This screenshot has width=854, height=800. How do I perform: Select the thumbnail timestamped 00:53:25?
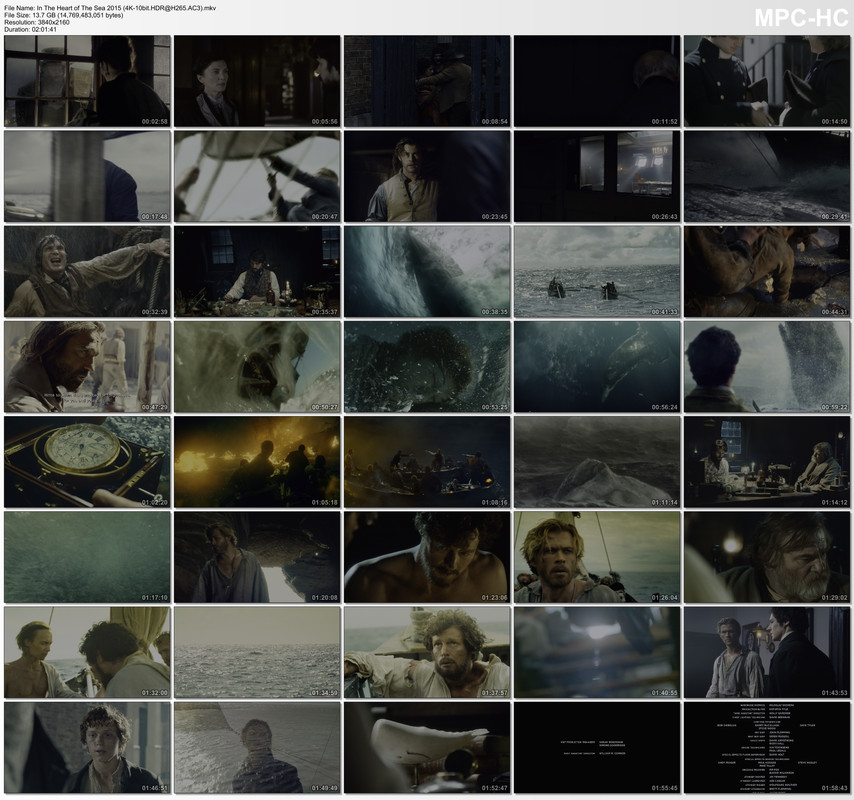[x=427, y=367]
